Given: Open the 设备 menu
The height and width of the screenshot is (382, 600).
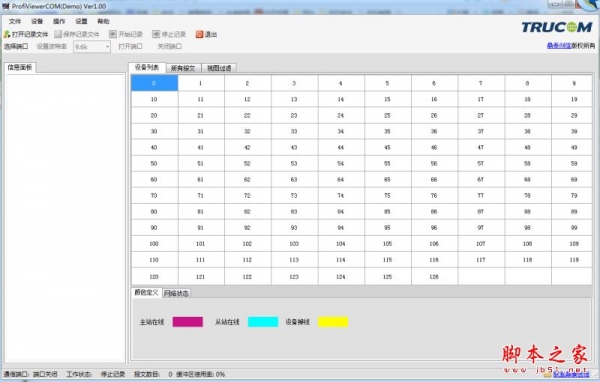Looking at the screenshot, I should (x=37, y=21).
